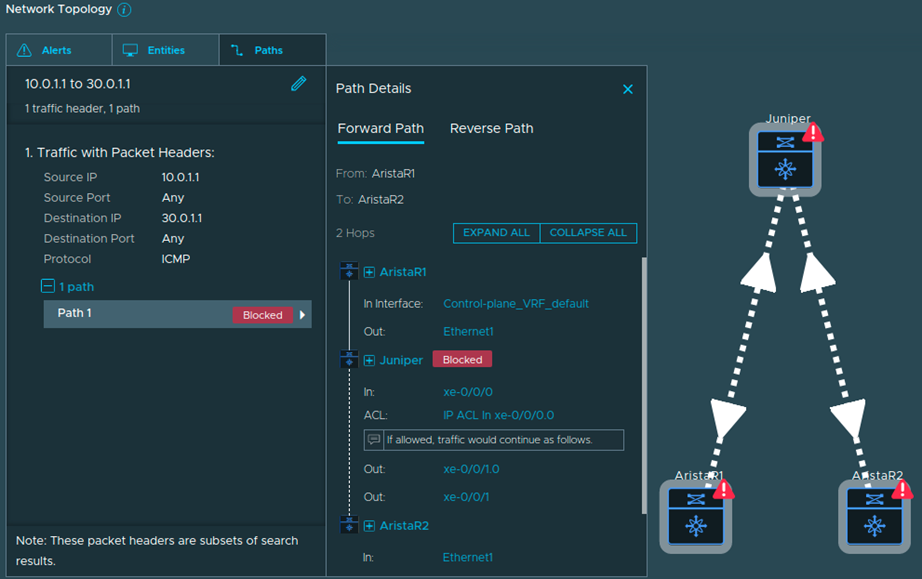Click the Control-plane_VRF_default interface link

tap(516, 304)
